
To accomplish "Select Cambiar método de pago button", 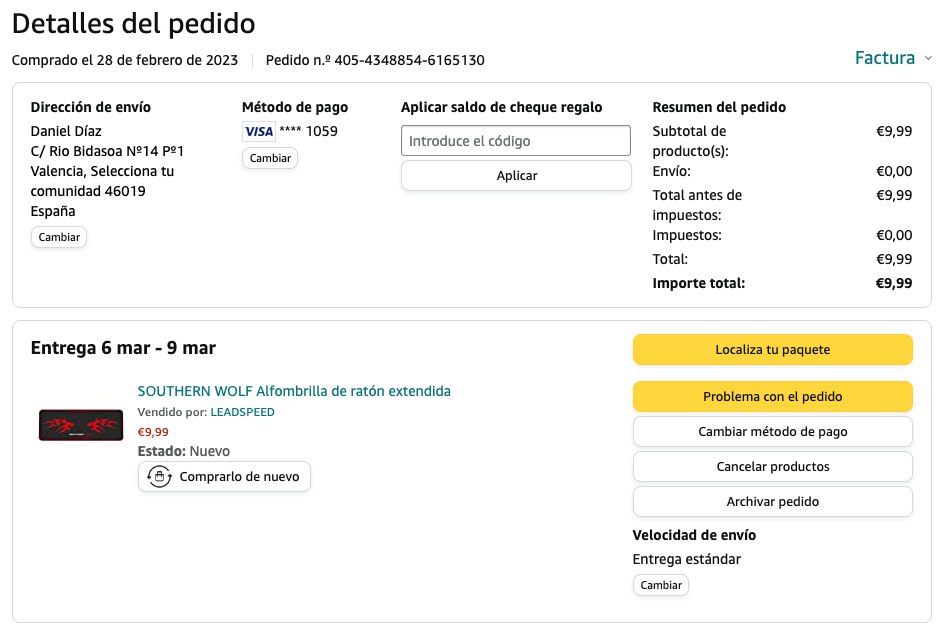I will click(x=772, y=432).
